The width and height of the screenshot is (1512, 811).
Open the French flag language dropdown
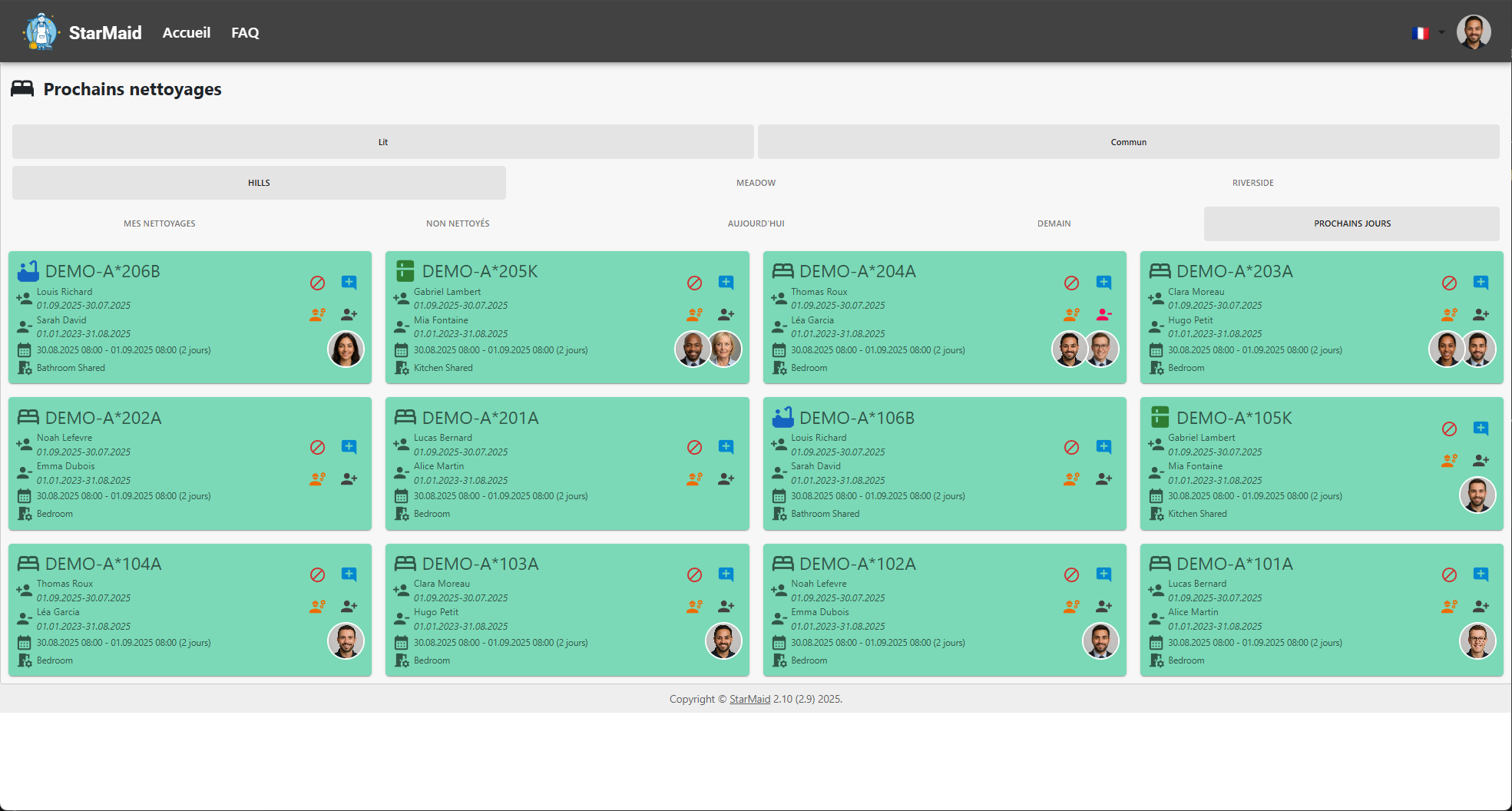[1428, 32]
